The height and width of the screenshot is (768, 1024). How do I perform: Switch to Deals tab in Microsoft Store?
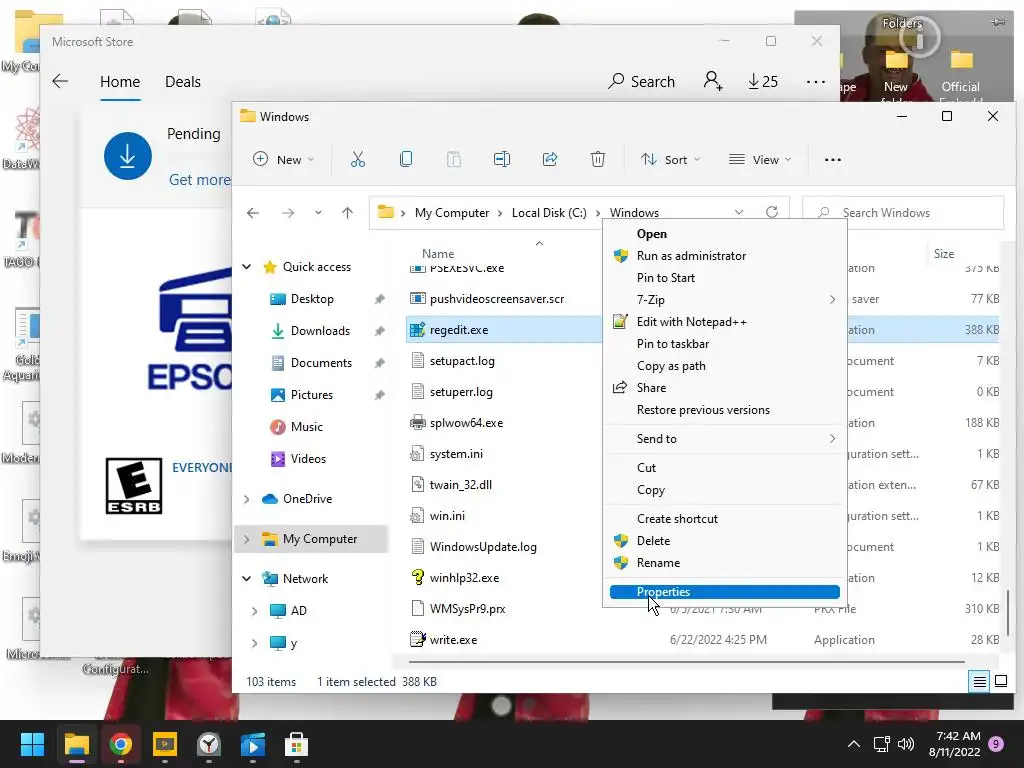(x=183, y=82)
